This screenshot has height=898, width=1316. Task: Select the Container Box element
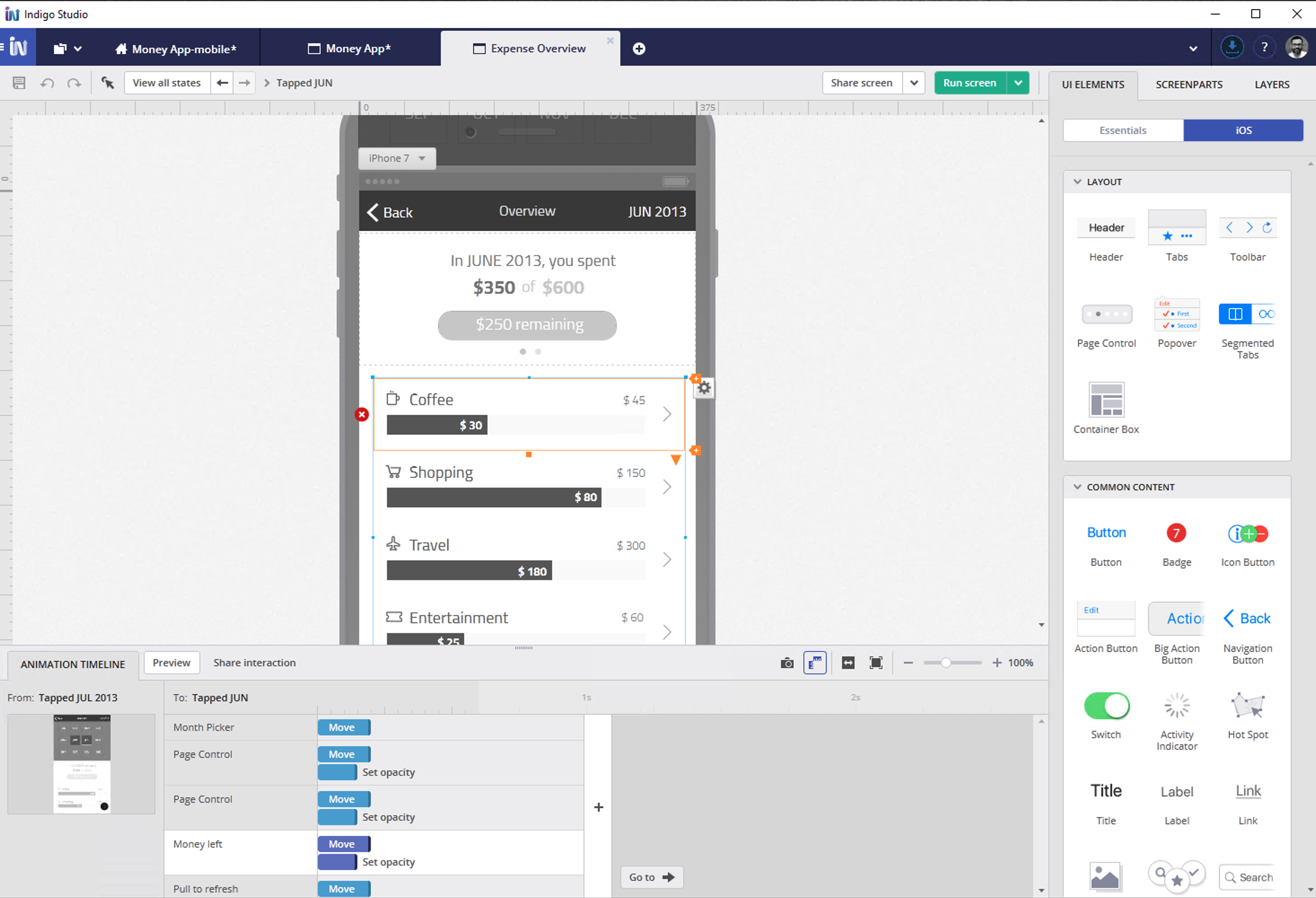1106,409
